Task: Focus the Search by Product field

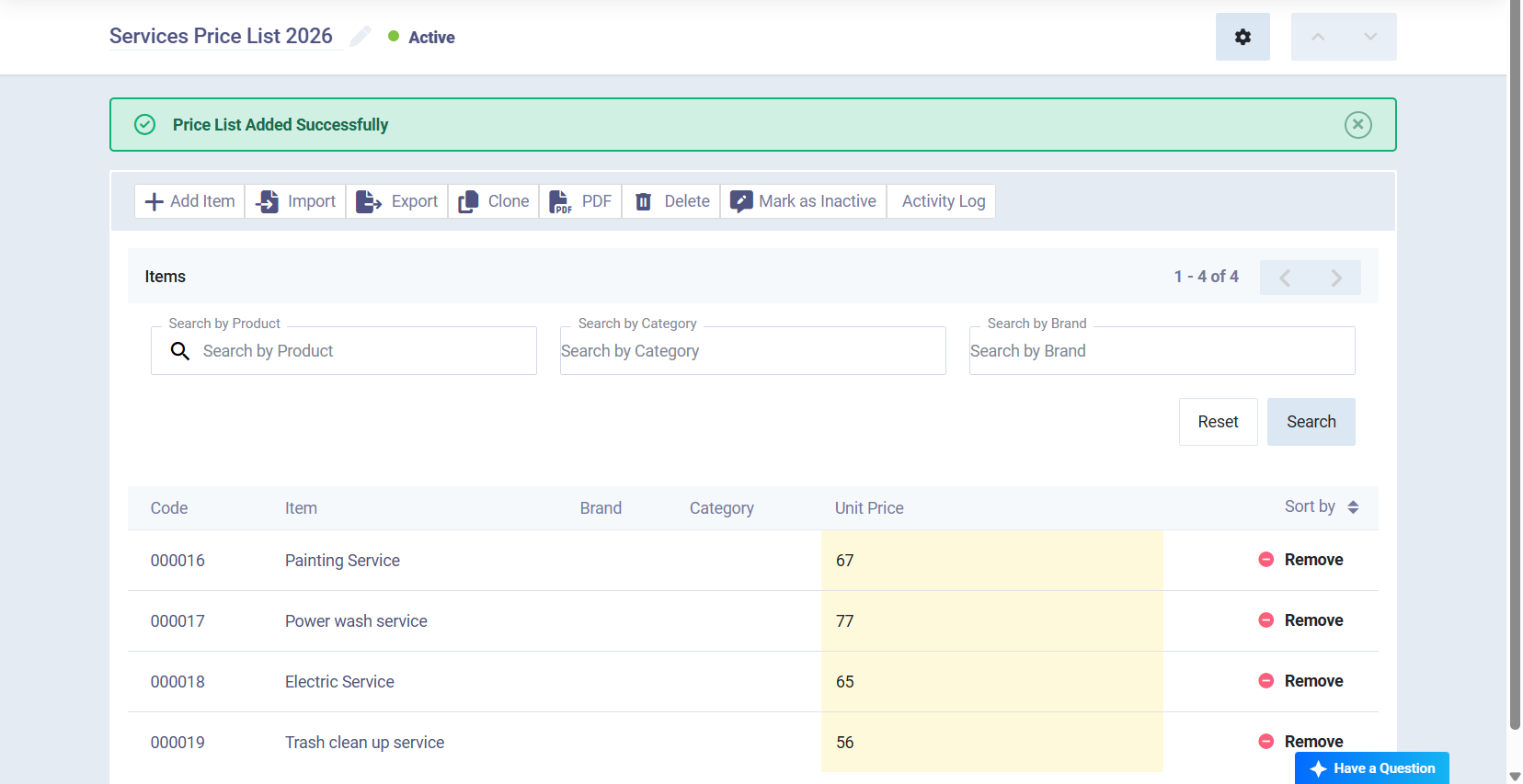Action: tap(344, 351)
